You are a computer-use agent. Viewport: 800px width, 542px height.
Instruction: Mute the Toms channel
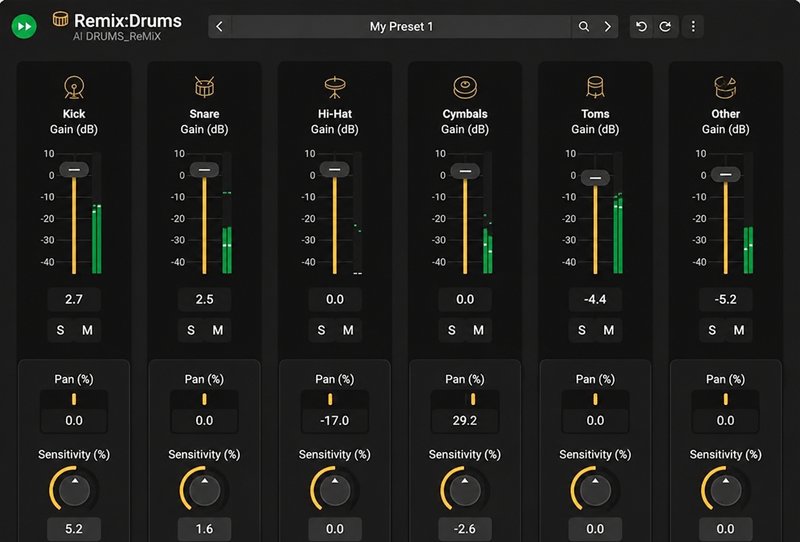(x=609, y=330)
